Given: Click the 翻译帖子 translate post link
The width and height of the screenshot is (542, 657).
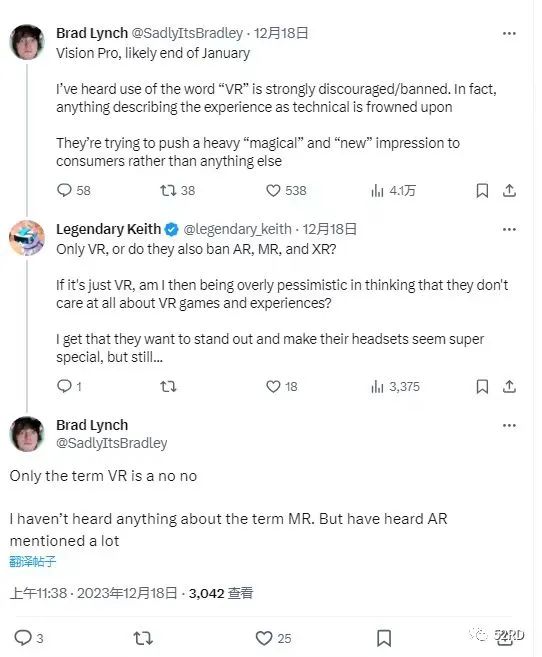Looking at the screenshot, I should coord(32,561).
